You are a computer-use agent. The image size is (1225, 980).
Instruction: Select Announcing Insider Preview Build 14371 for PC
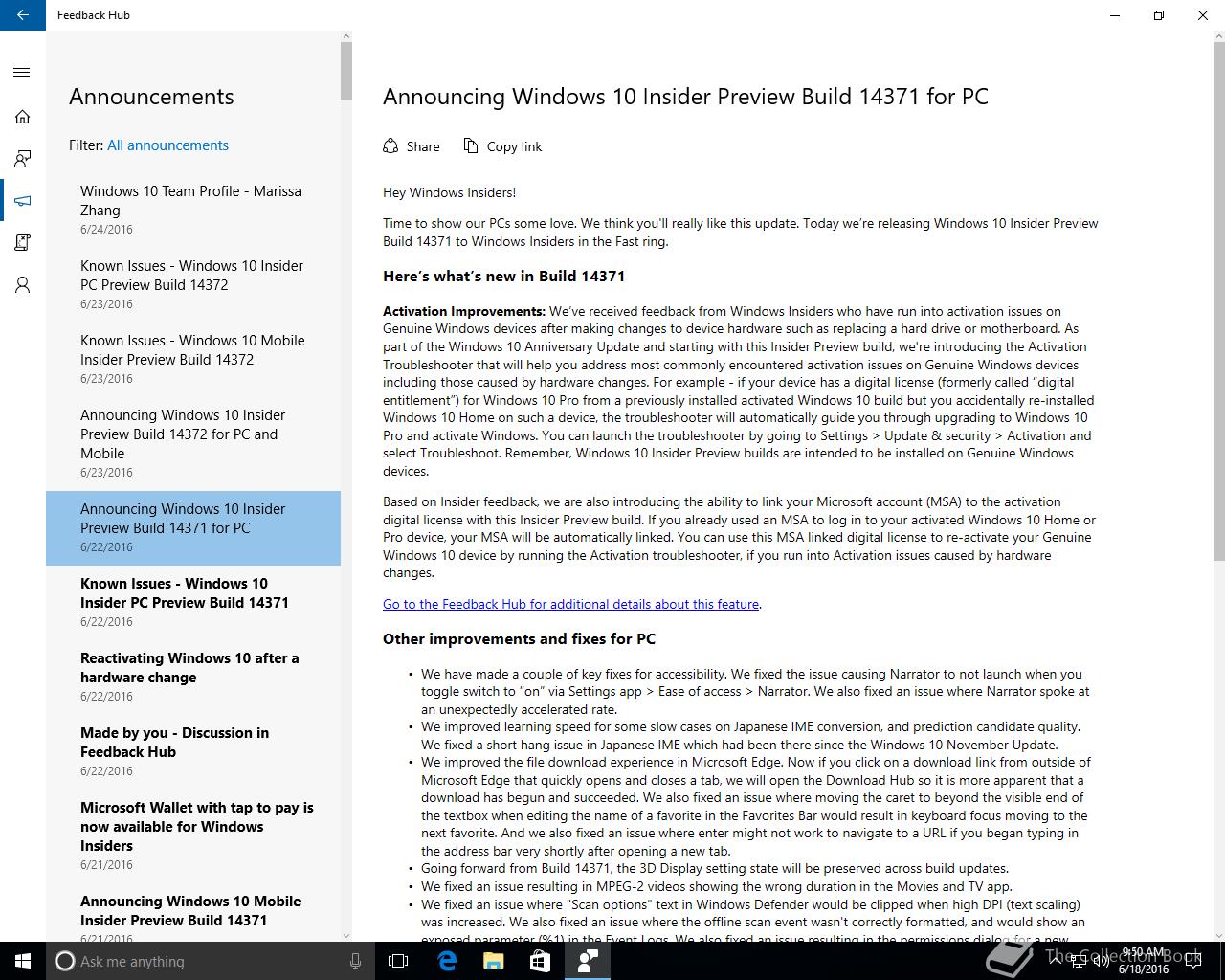coord(193,528)
